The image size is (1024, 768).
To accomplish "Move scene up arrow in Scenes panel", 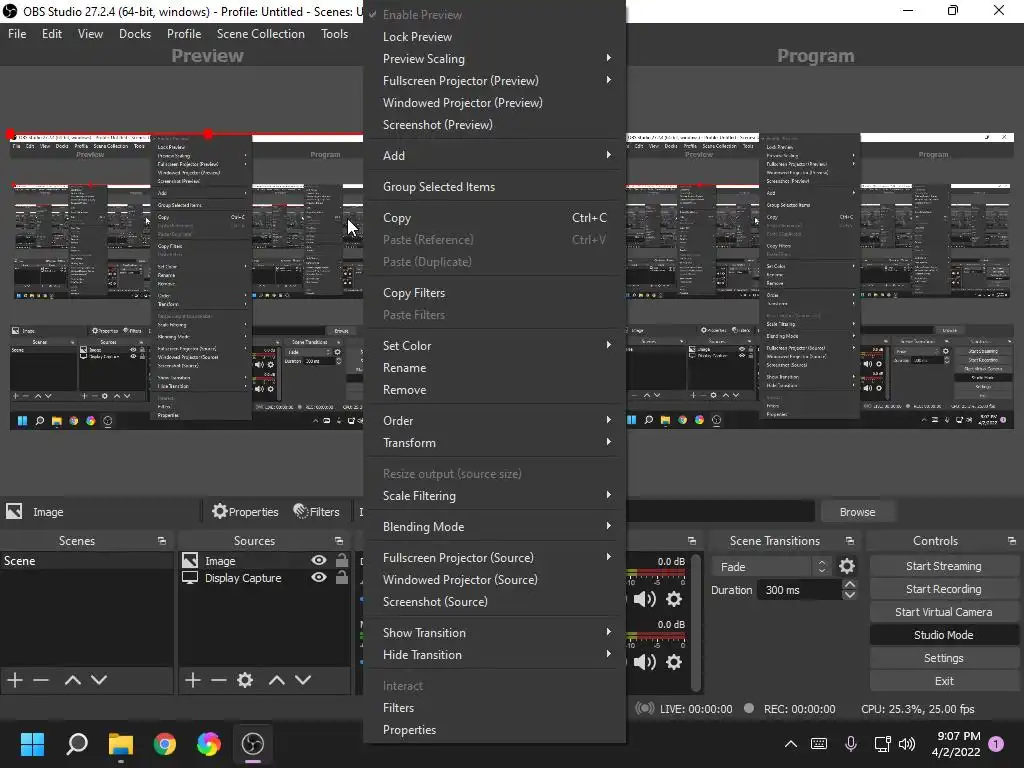I will click(72, 680).
